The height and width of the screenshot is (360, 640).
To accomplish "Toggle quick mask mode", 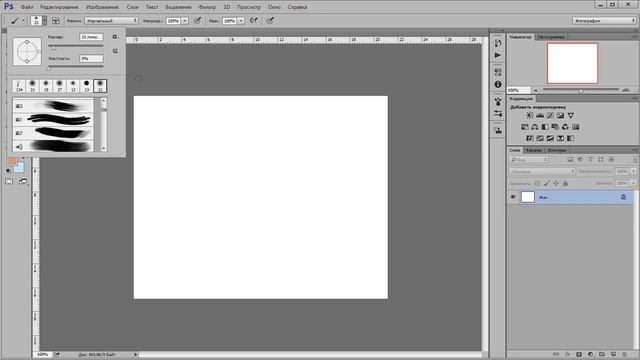I will pos(9,181).
